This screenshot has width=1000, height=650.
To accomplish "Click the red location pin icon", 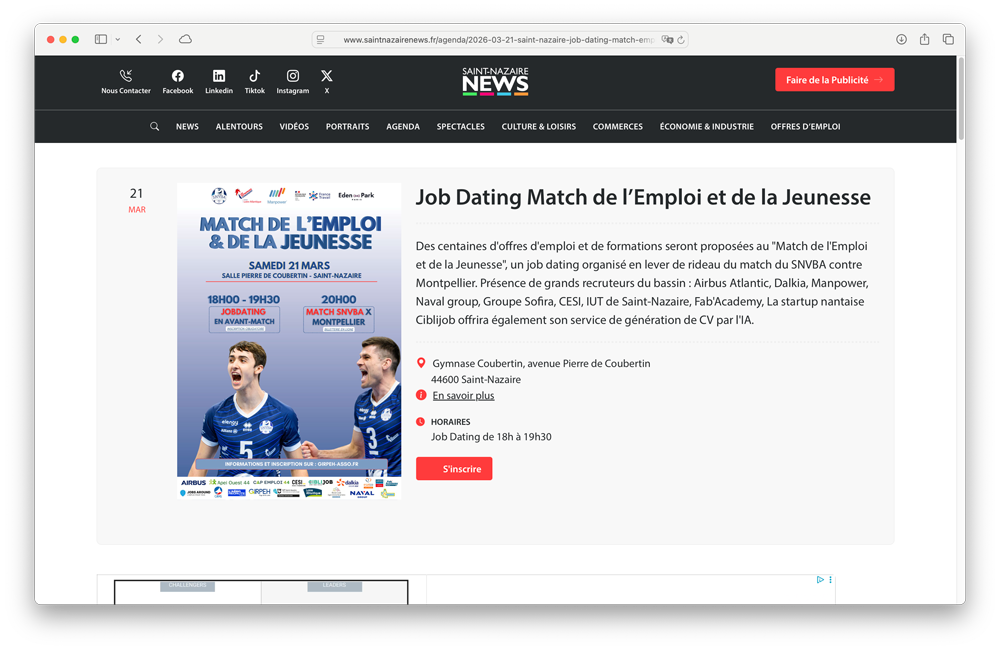I will pyautogui.click(x=422, y=363).
